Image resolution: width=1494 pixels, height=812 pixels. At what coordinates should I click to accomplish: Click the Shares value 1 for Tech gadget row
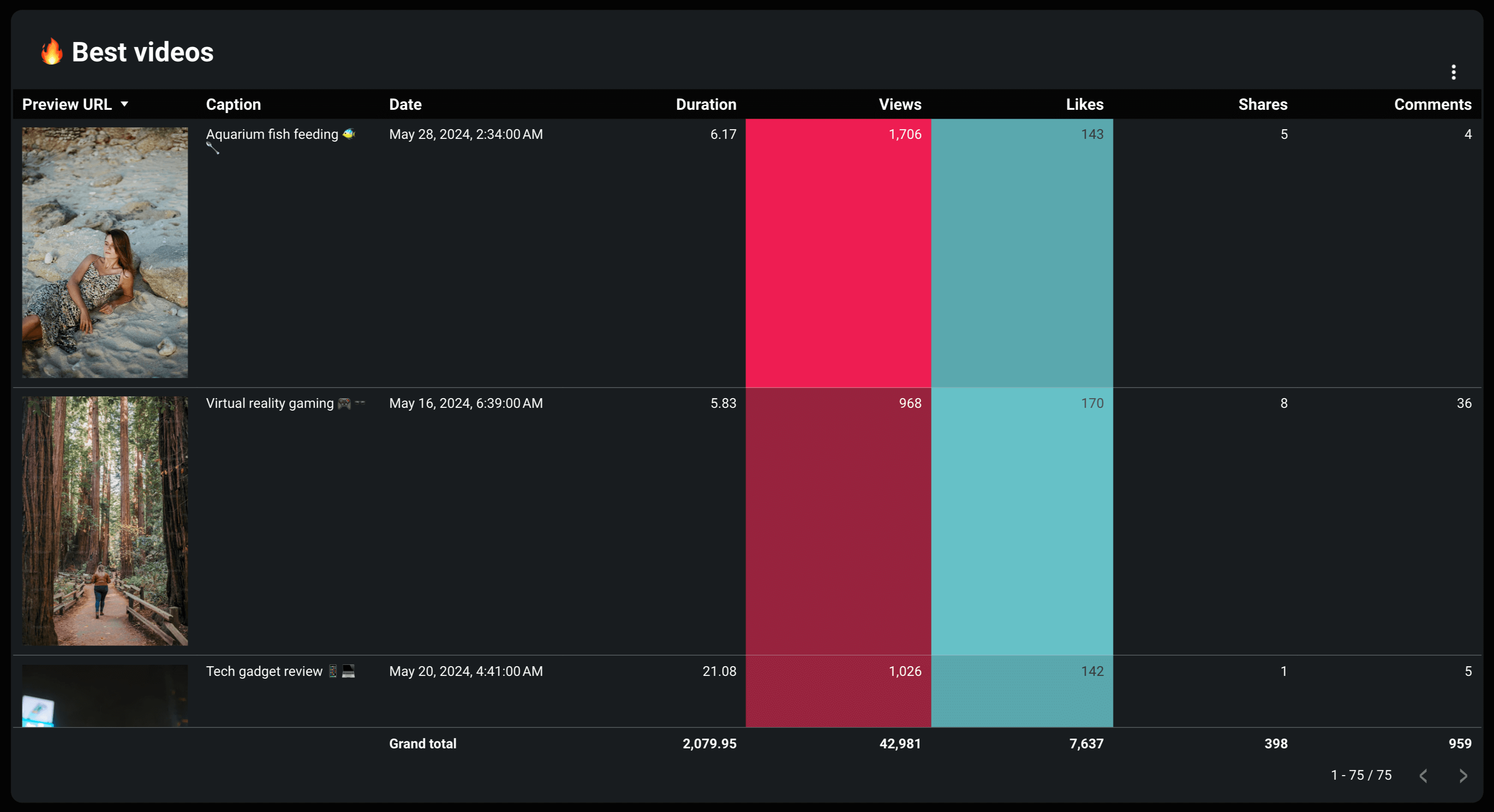1284,671
